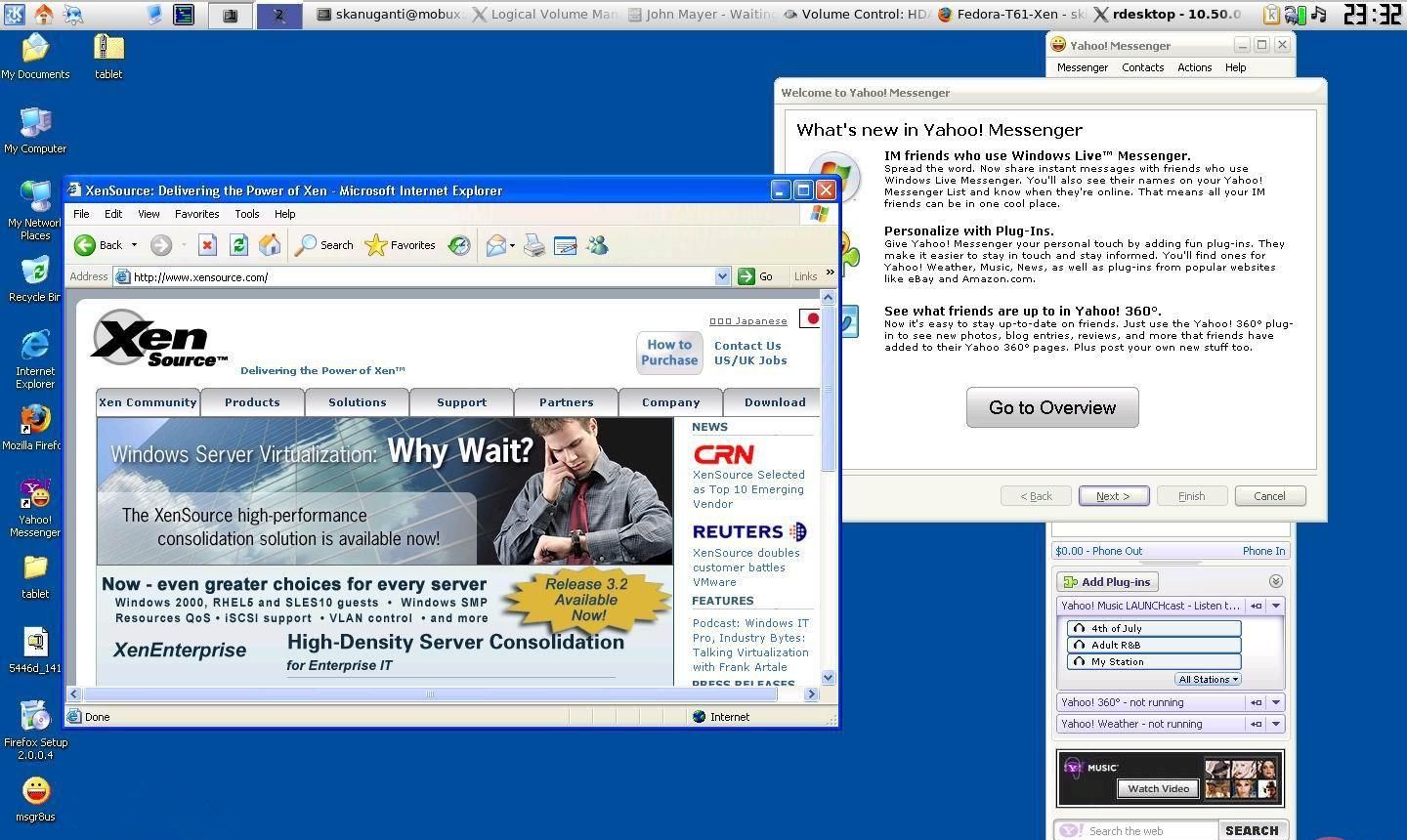Open Messenger icon in IE toolbar
This screenshot has width=1407, height=840.
[597, 245]
